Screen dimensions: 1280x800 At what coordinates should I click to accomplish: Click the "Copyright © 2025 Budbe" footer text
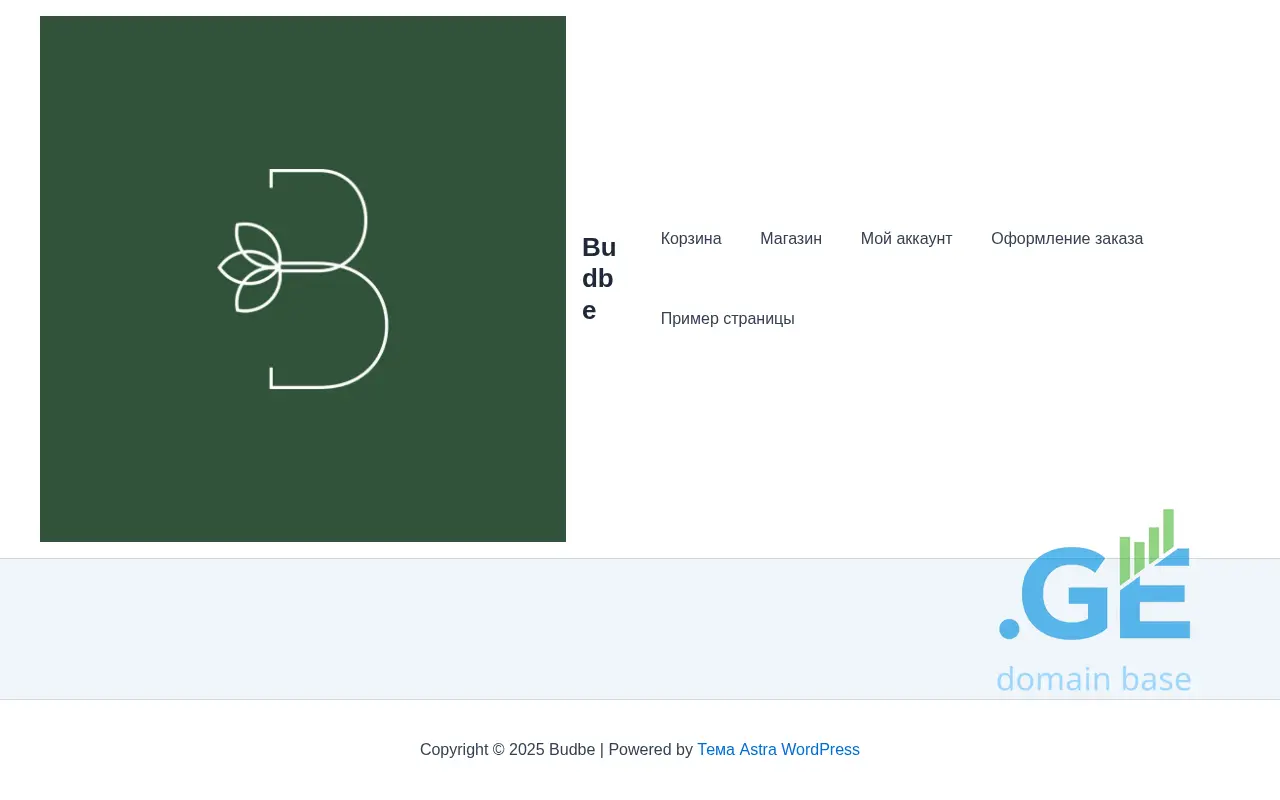pos(507,750)
